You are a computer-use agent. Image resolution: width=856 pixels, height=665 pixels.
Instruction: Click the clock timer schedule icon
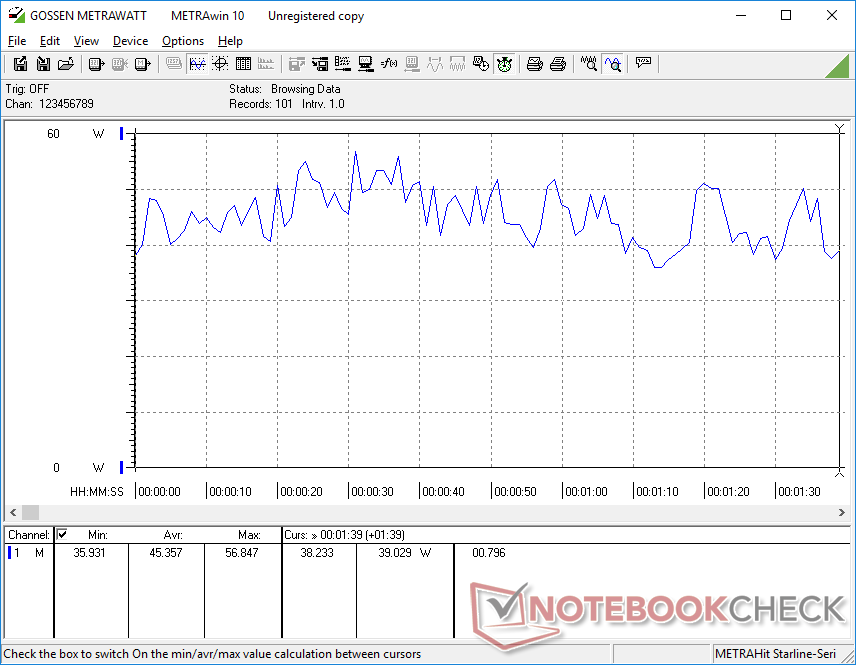480,64
